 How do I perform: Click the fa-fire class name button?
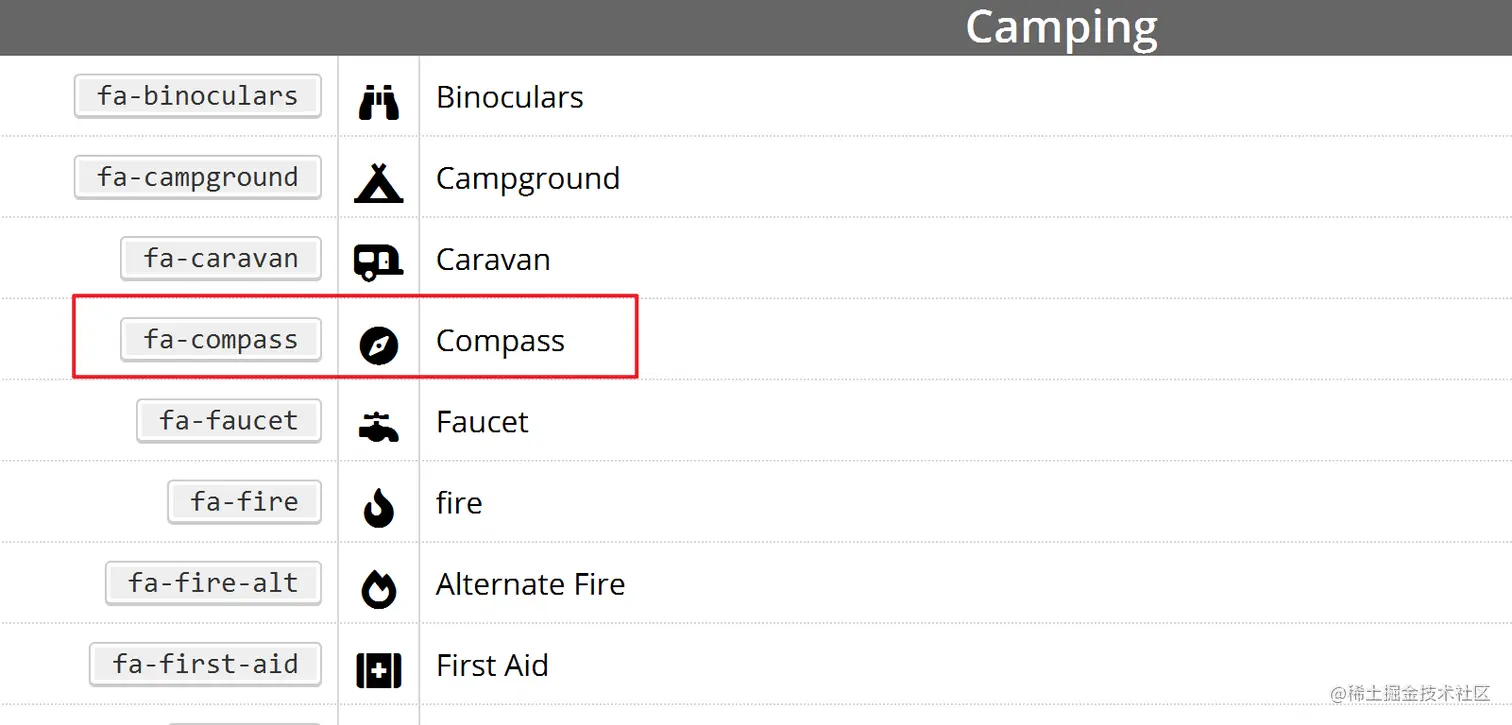pyautogui.click(x=245, y=501)
